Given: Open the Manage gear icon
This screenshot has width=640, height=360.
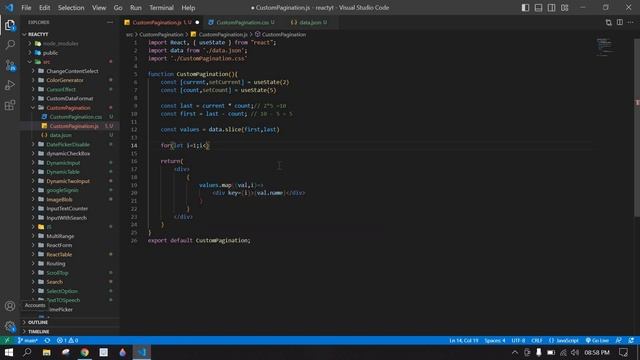Looking at the screenshot, I should pyautogui.click(x=10, y=326).
